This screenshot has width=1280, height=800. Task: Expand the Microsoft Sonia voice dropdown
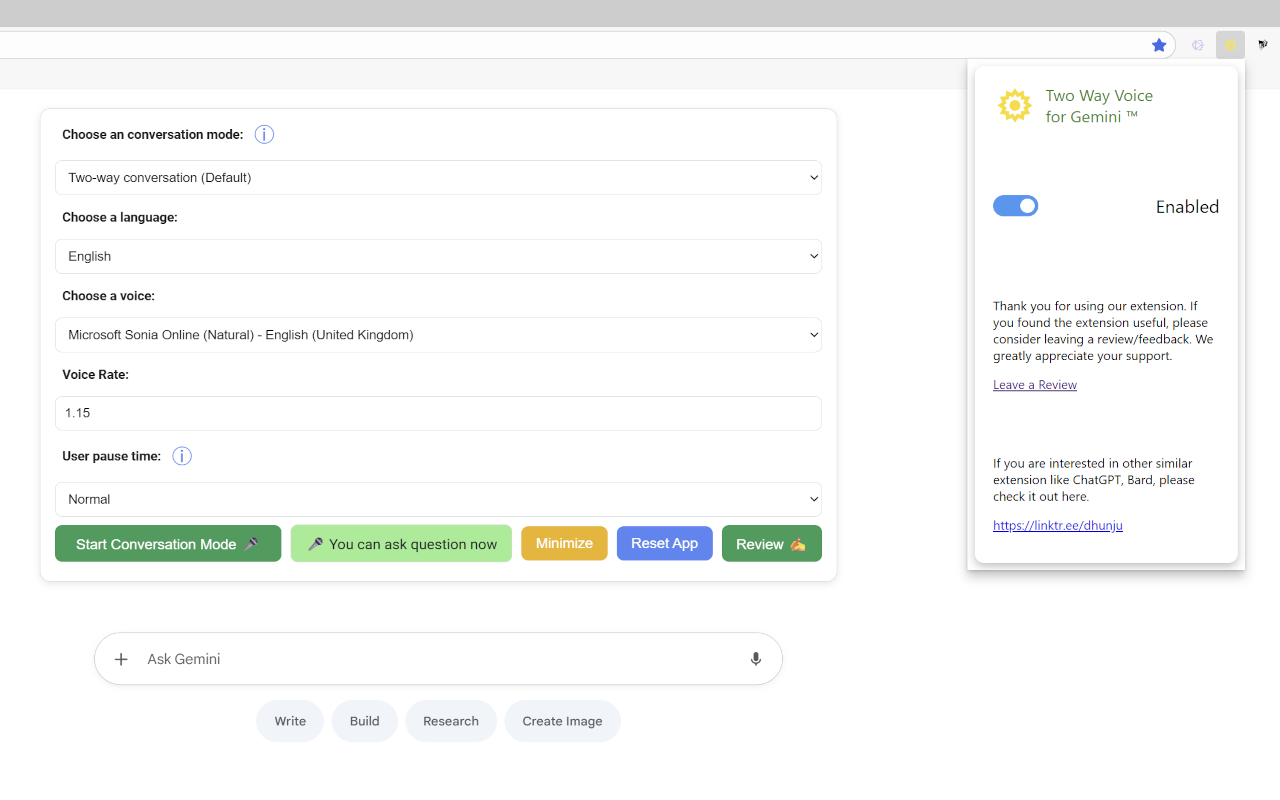click(x=438, y=335)
